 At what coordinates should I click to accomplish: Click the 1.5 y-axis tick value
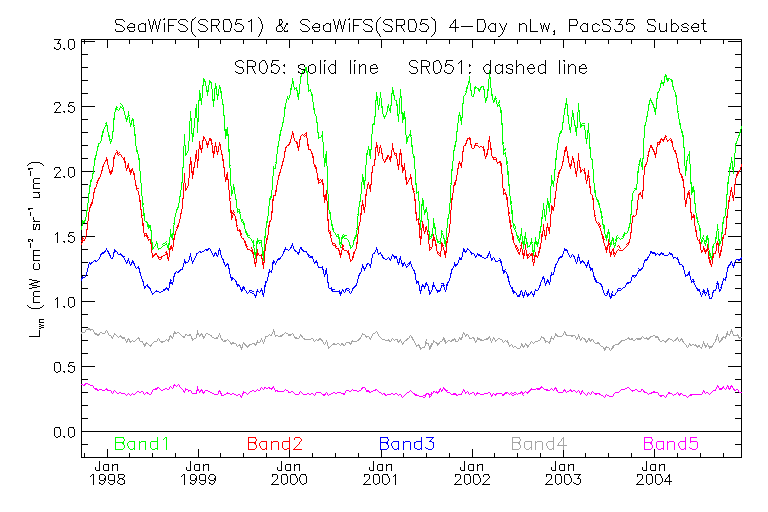pos(64,238)
